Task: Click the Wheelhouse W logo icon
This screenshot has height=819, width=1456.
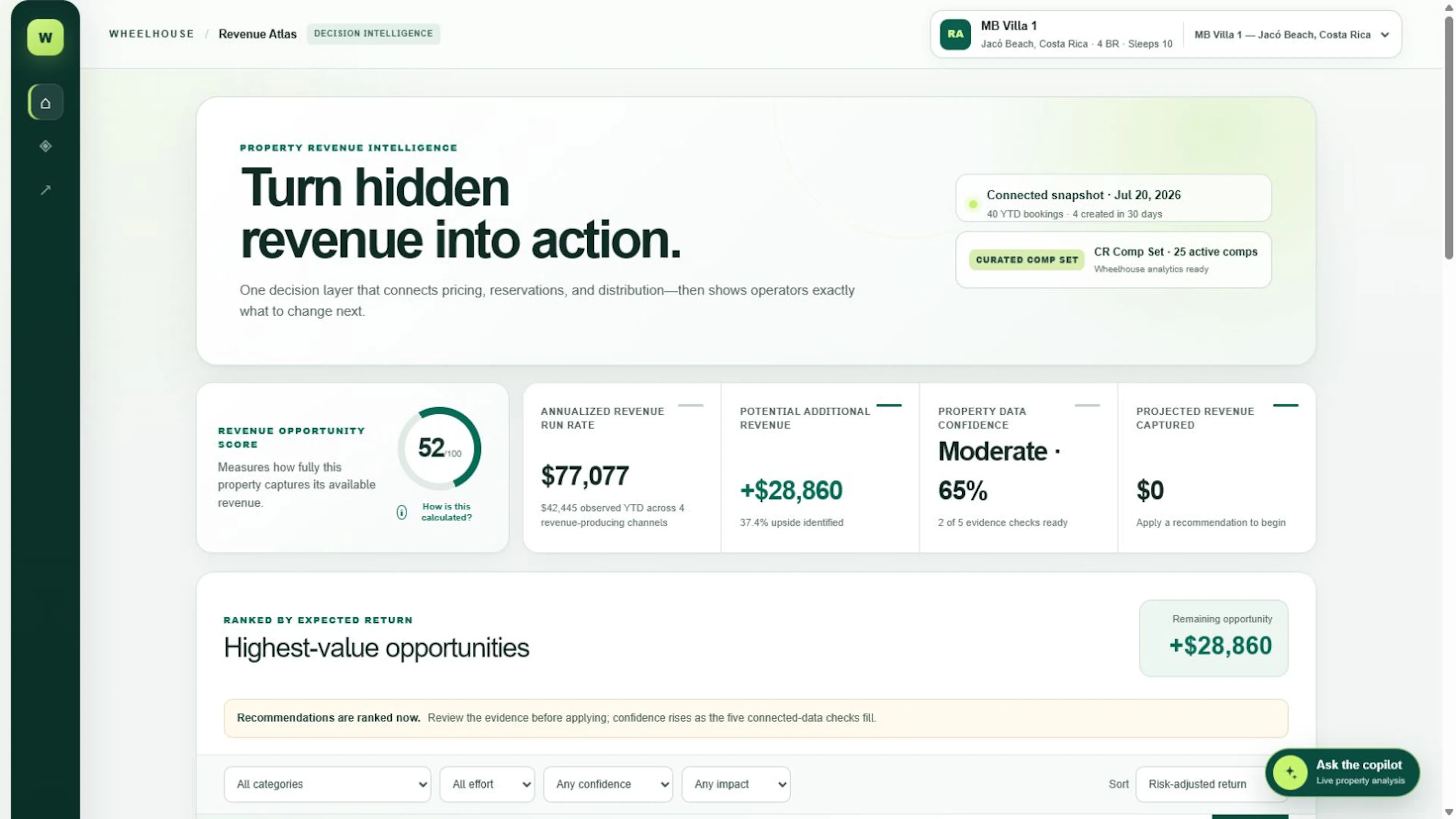Action: click(x=45, y=37)
